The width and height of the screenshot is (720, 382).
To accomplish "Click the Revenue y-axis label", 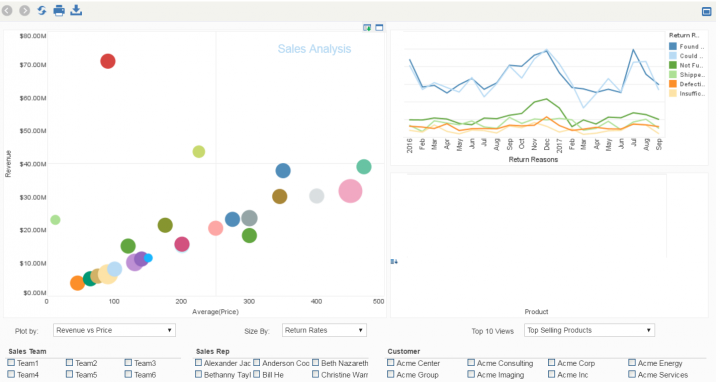I will tap(8, 164).
